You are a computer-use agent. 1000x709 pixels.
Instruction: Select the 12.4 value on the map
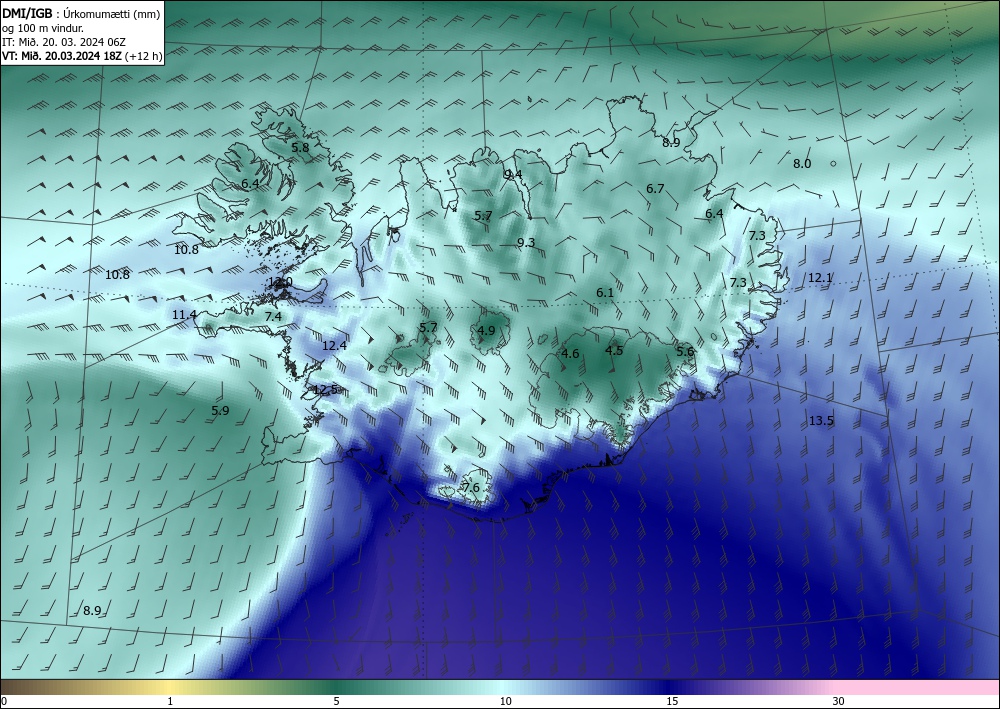[x=334, y=346]
